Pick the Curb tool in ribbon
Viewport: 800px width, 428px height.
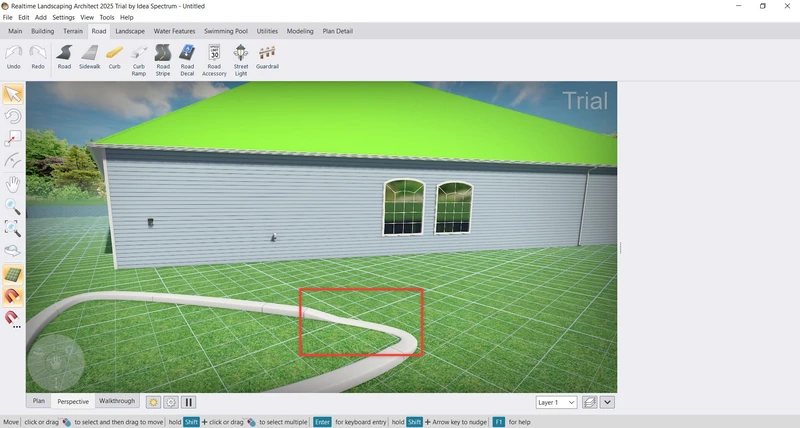(115, 56)
